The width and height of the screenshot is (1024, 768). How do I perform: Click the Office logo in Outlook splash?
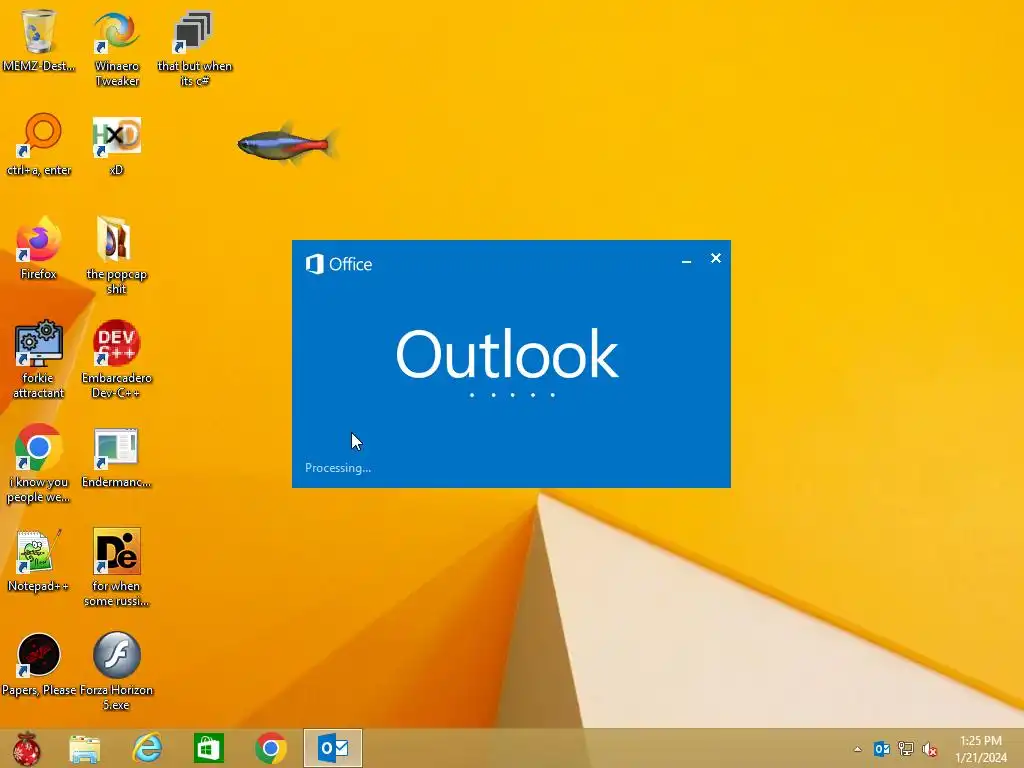click(x=338, y=264)
